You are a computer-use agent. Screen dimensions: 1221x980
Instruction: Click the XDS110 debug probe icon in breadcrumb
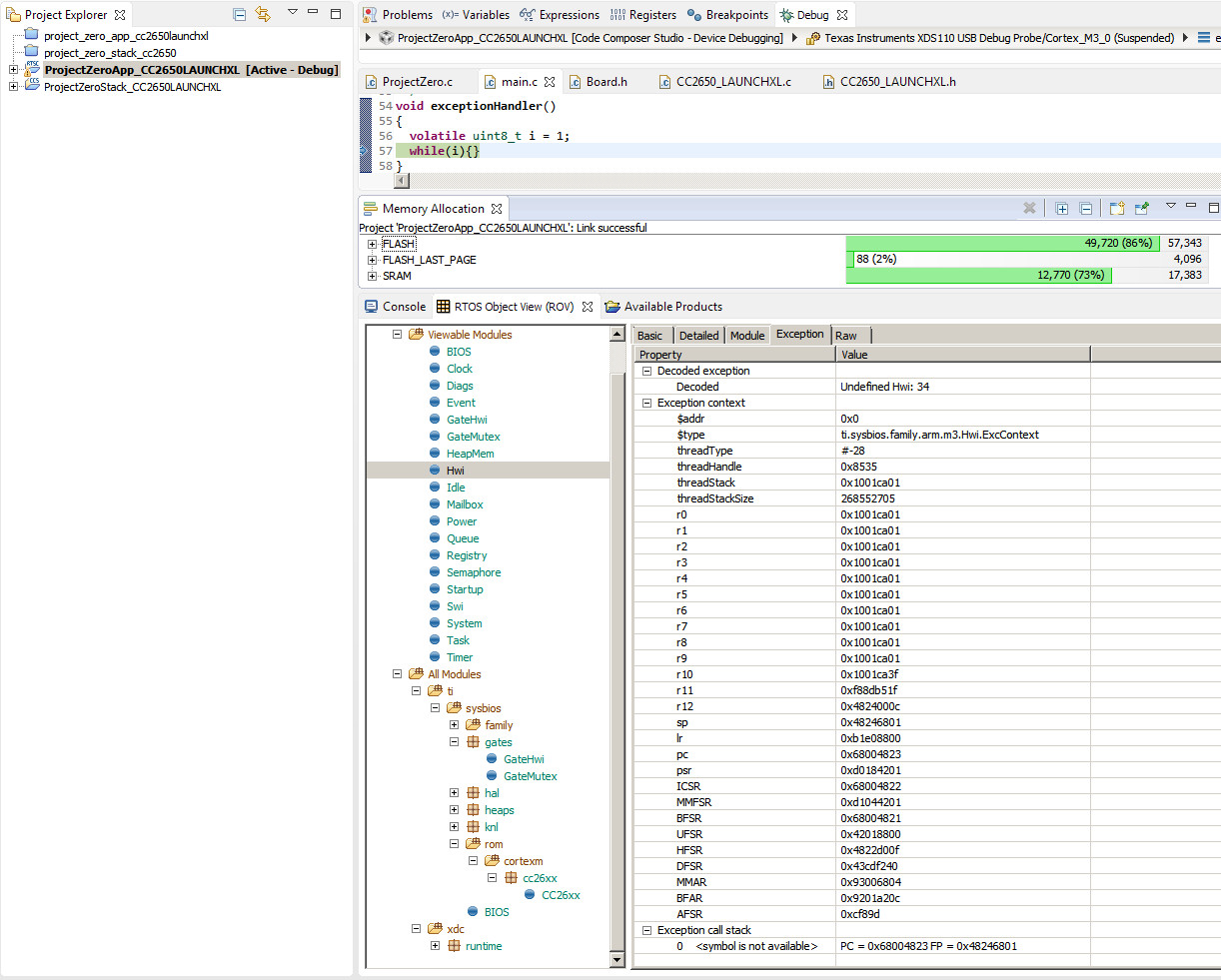(813, 38)
